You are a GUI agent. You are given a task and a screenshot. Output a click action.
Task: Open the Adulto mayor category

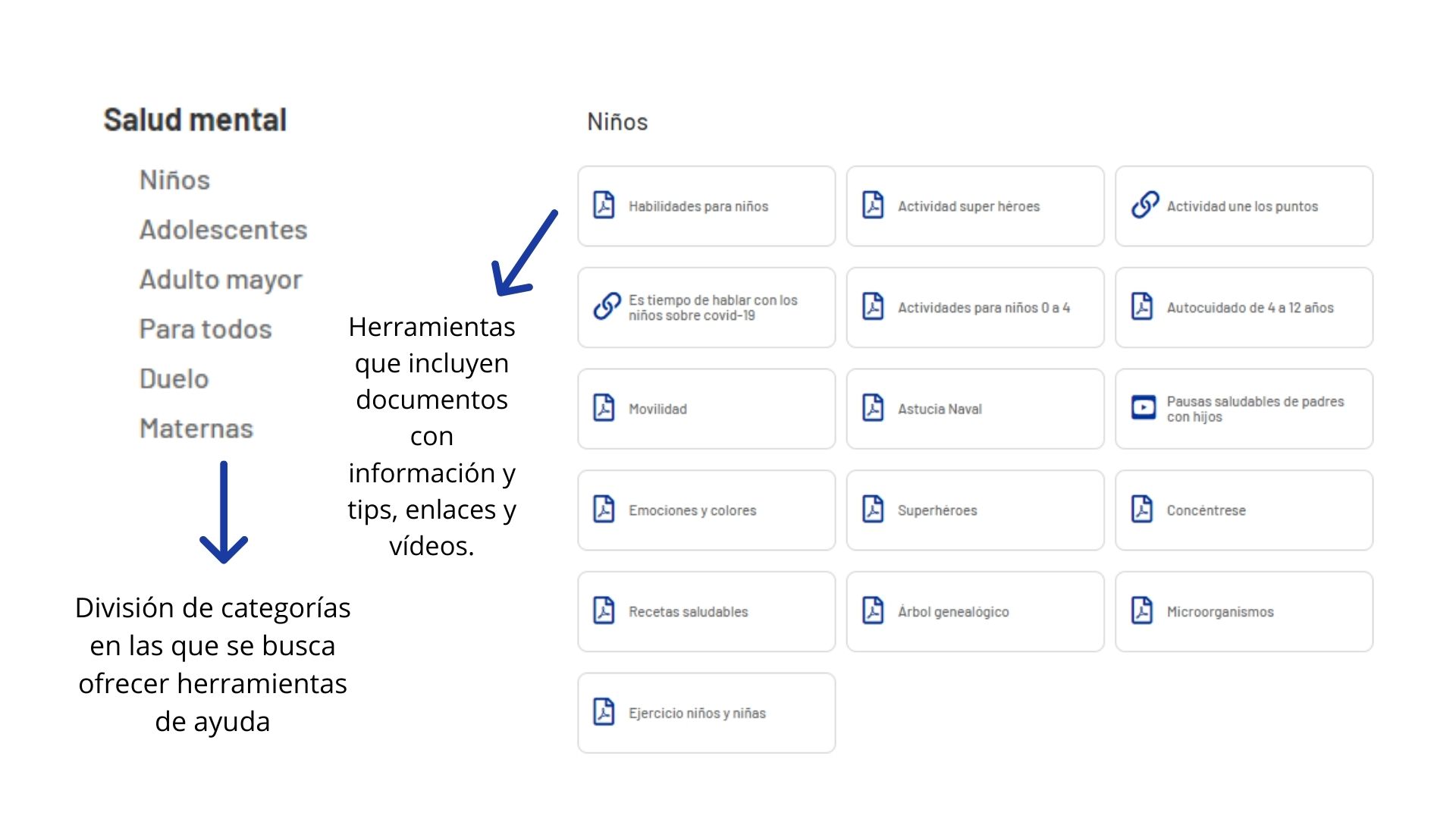pyautogui.click(x=221, y=280)
